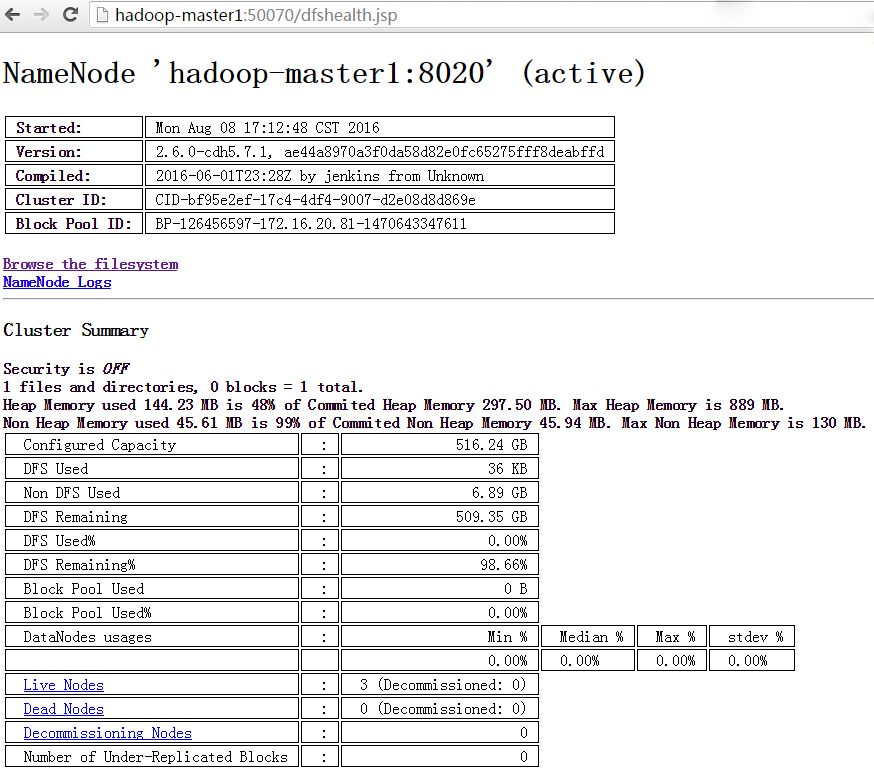Select the DFS Used% label

60,541
